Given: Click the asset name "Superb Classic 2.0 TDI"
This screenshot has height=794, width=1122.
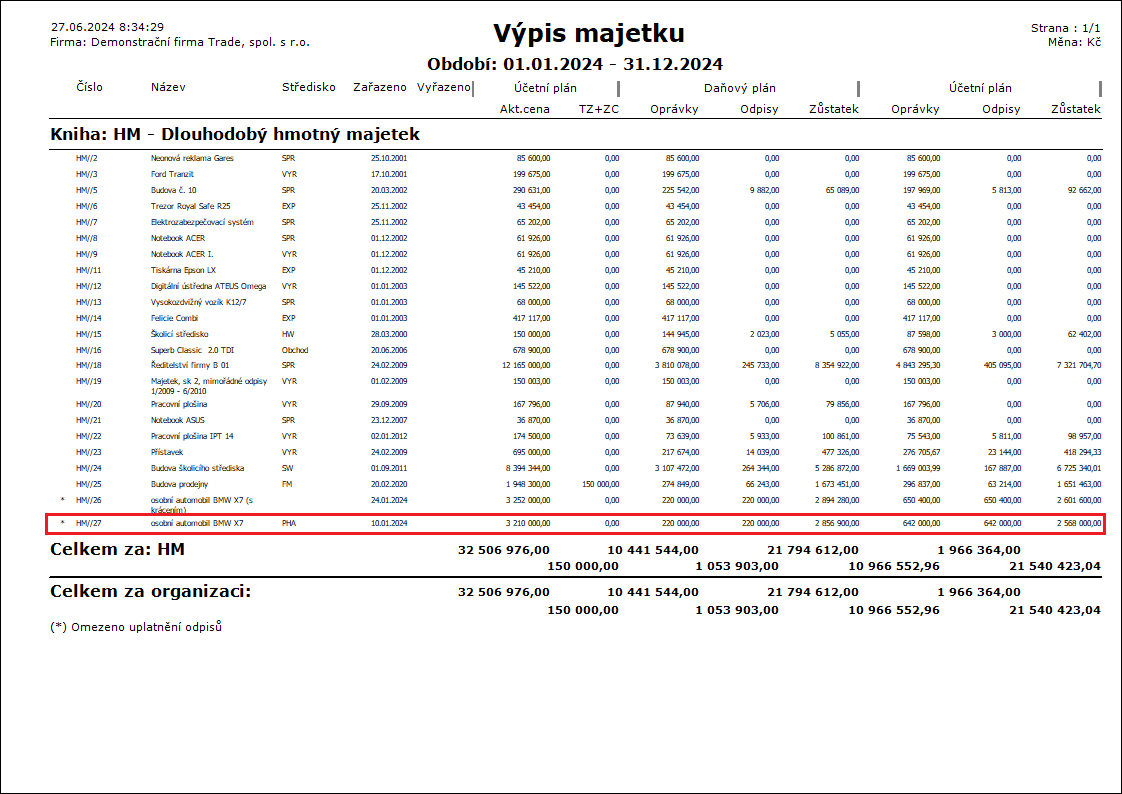Looking at the screenshot, I should 192,351.
